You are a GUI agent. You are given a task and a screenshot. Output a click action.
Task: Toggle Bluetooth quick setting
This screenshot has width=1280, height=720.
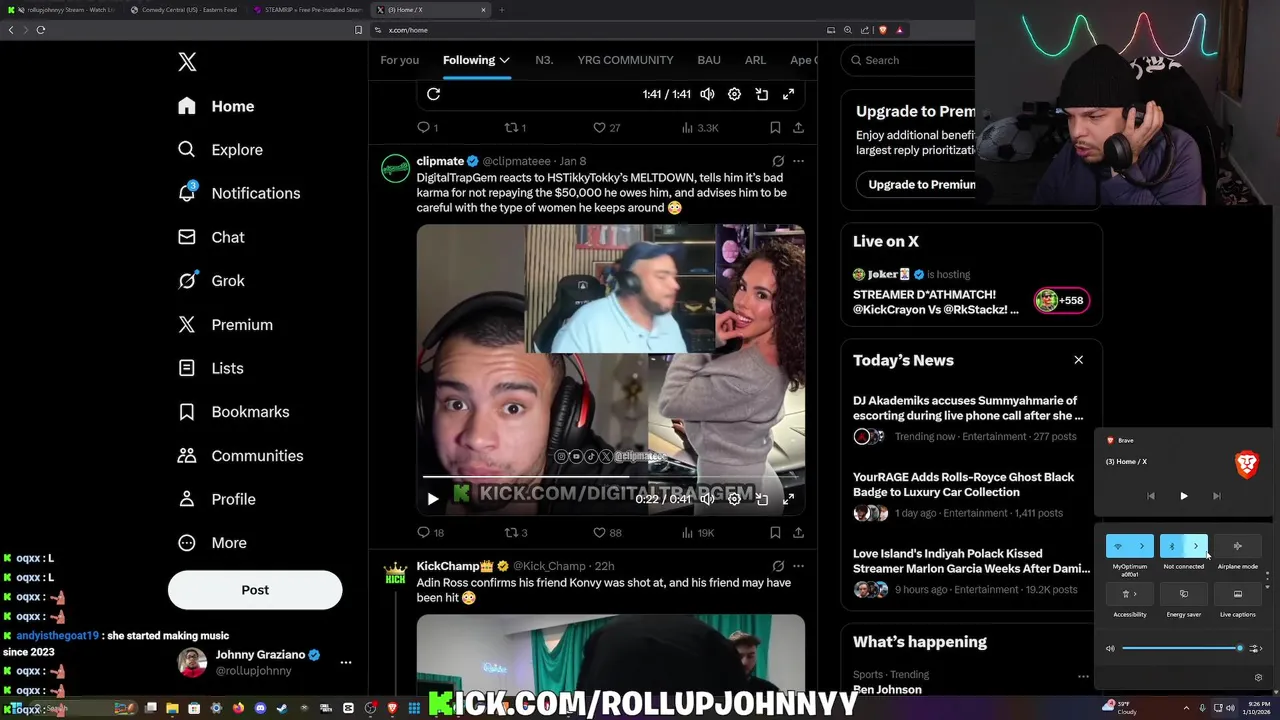coord(1172,546)
